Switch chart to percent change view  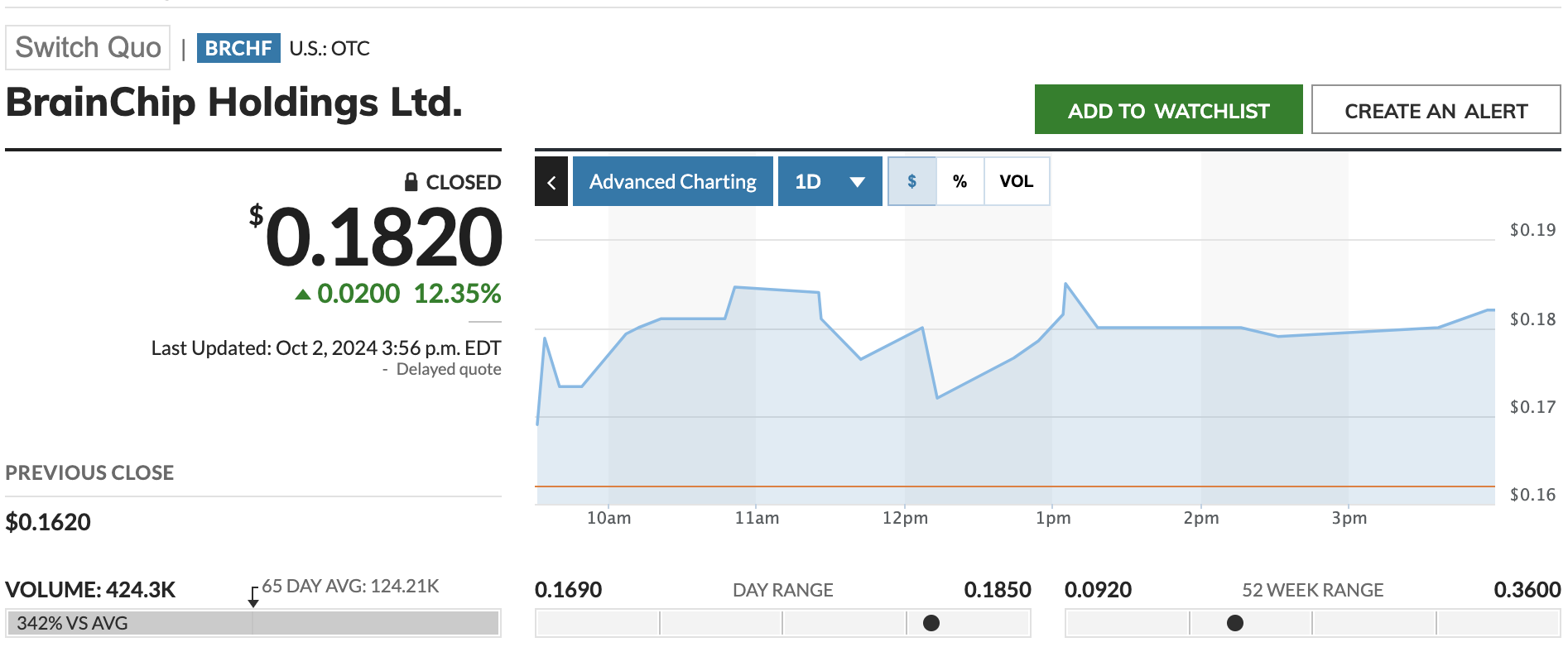coord(960,181)
